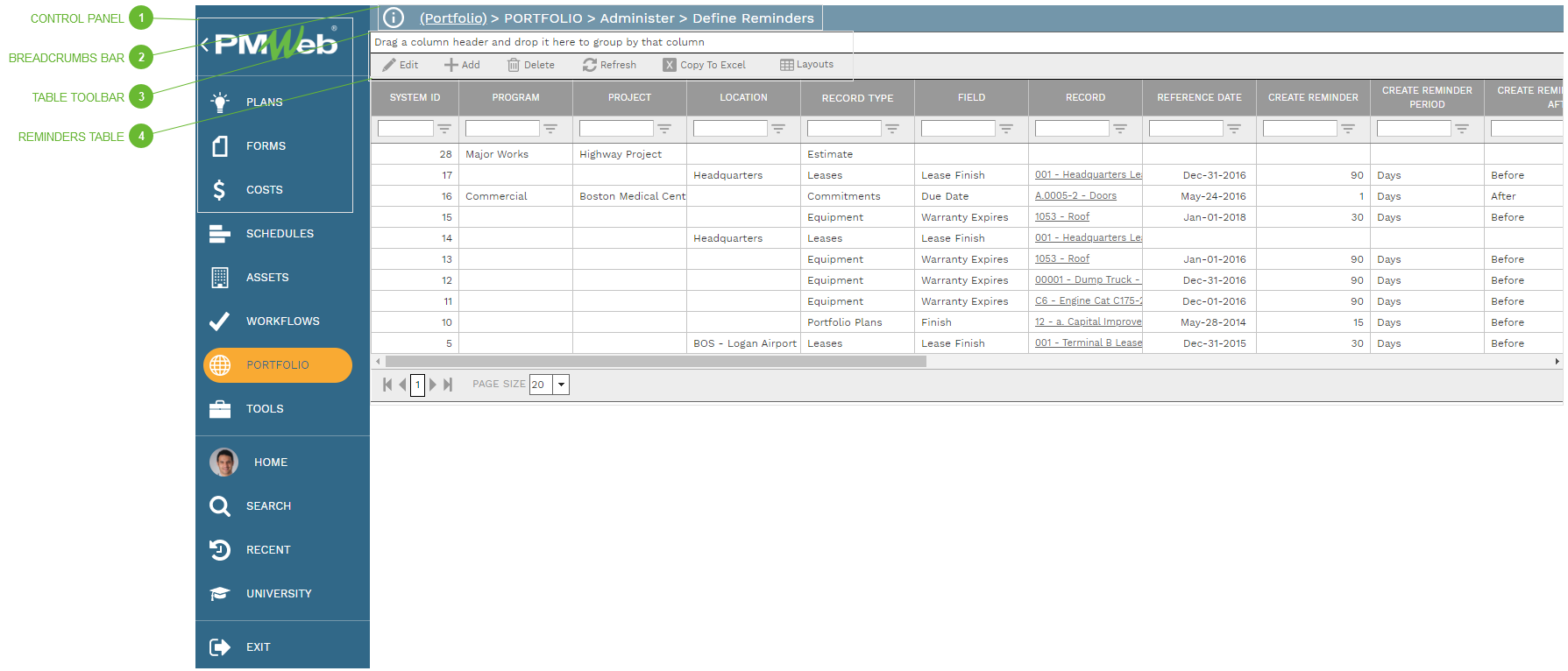1568x671 pixels.
Task: Click the Delete trash icon
Action: pos(530,65)
